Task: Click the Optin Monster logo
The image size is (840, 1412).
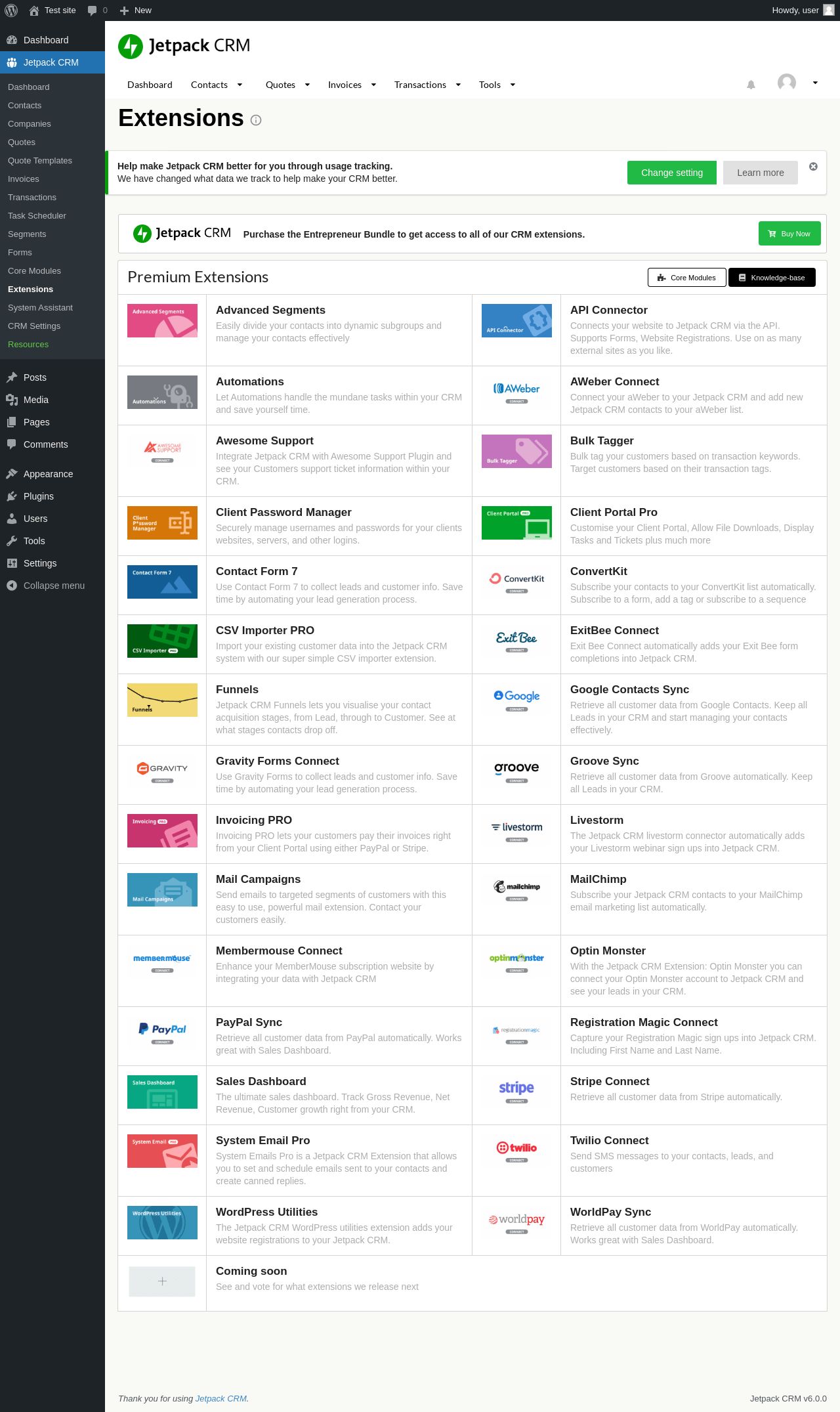Action: click(516, 961)
